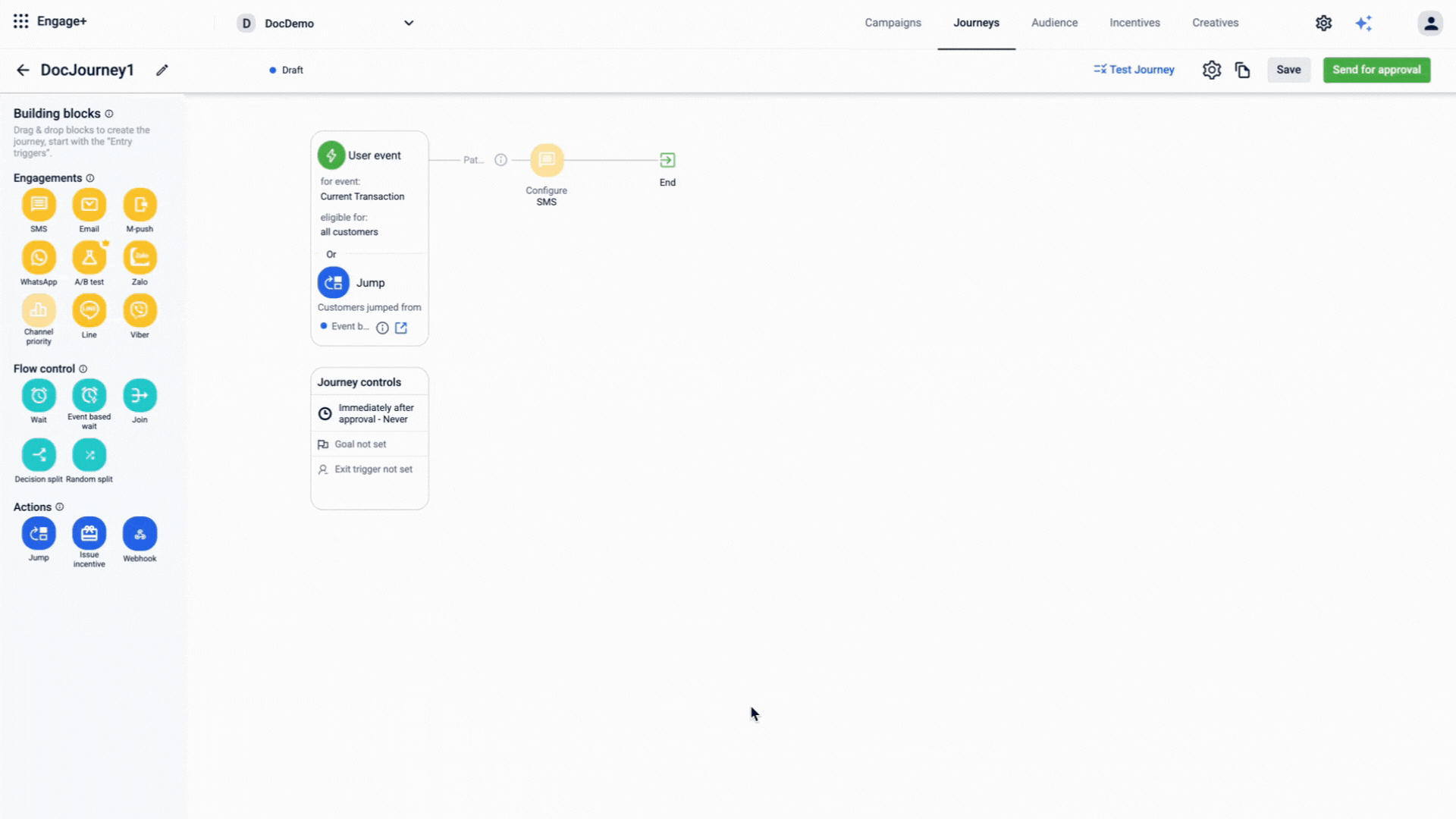Click the Send for approval button
The image size is (1456, 819).
pyautogui.click(x=1376, y=70)
